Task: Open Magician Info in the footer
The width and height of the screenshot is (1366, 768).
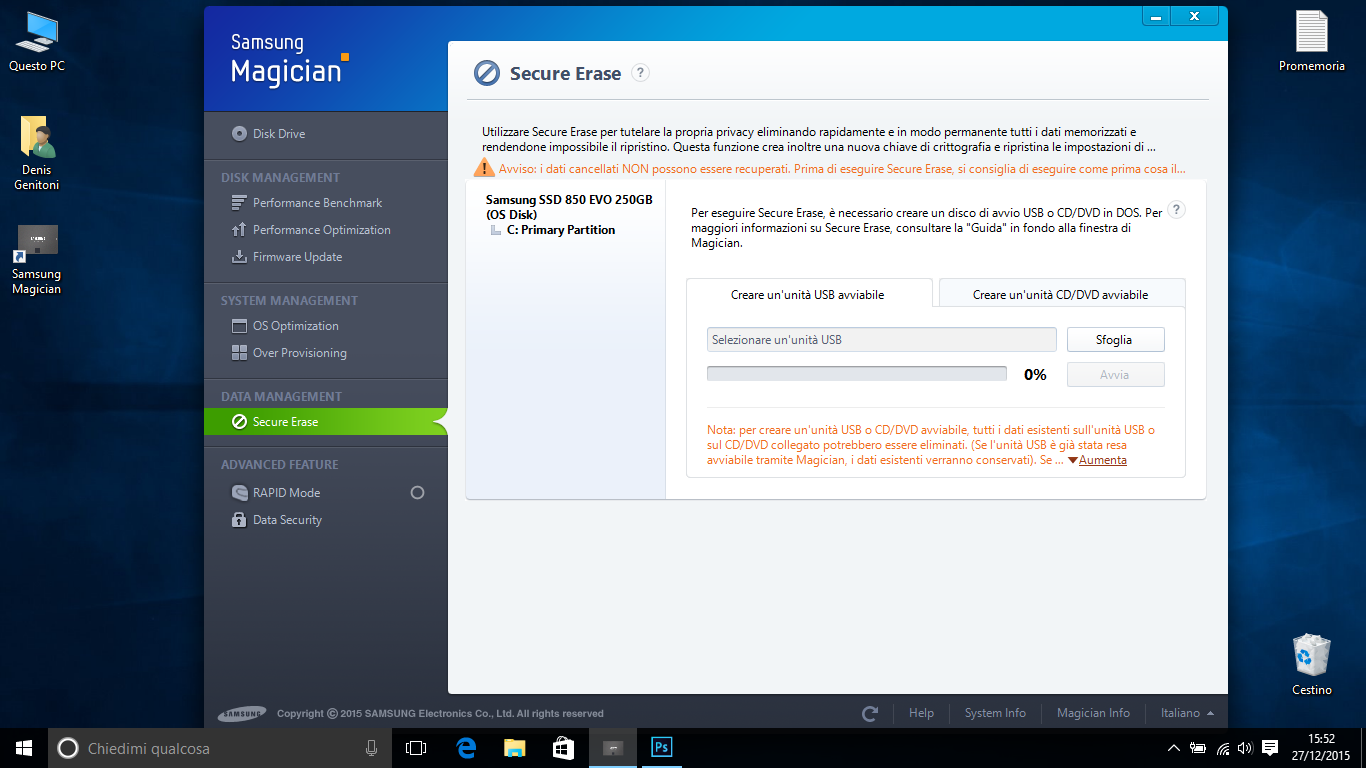Action: pos(1093,713)
